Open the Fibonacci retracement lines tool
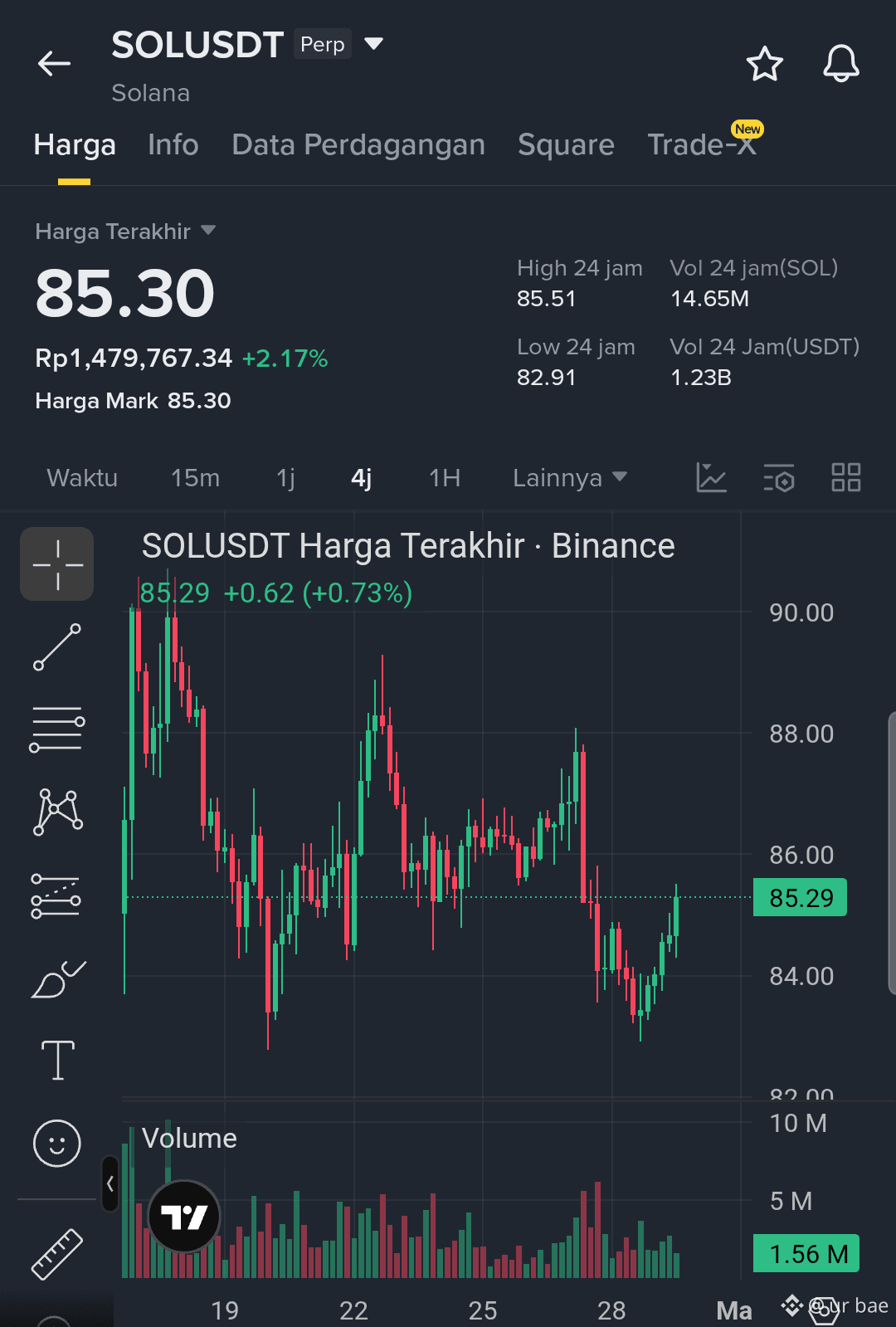The height and width of the screenshot is (1327, 896). tap(56, 729)
